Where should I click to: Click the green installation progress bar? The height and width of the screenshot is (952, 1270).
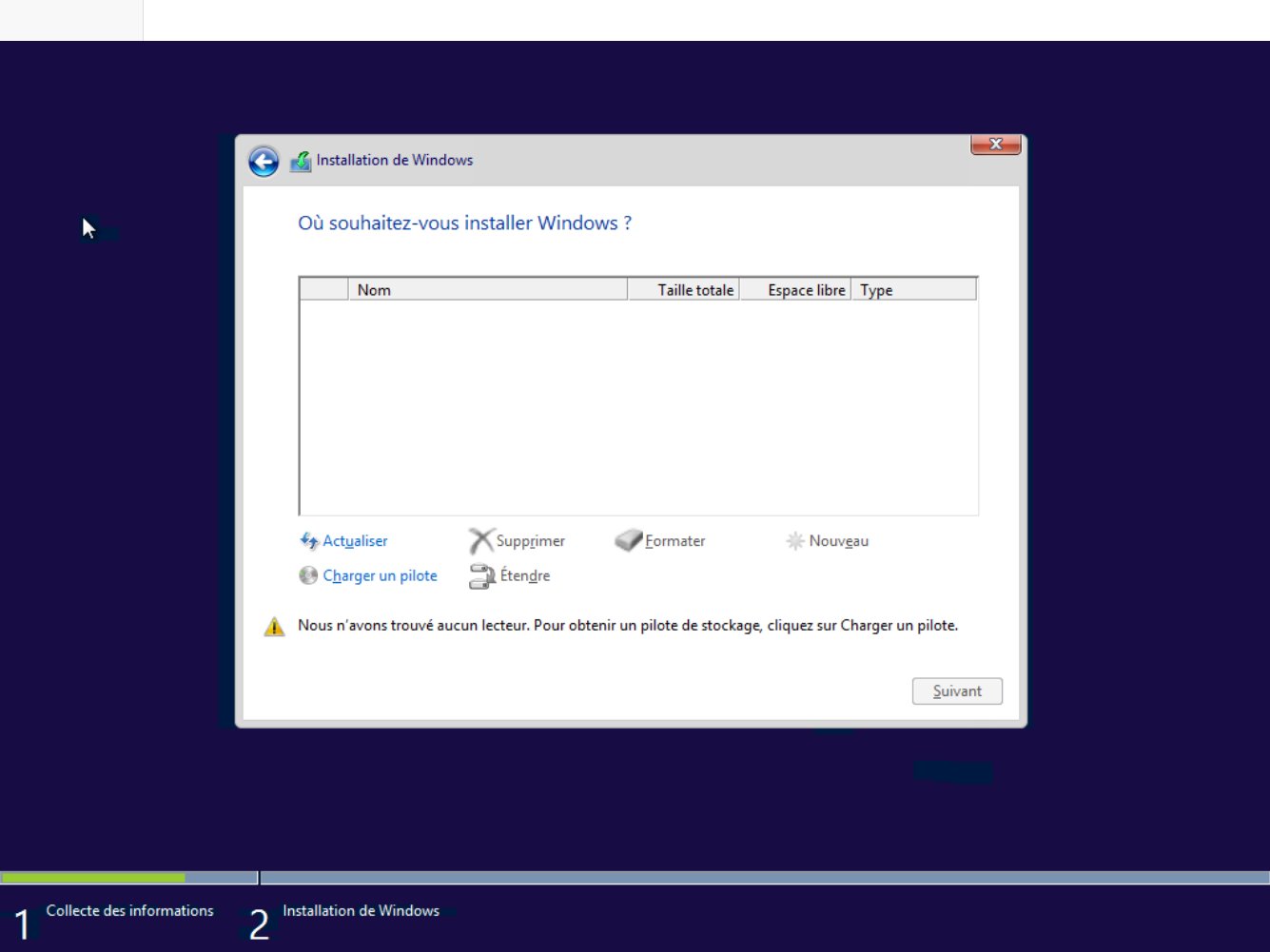click(x=93, y=877)
